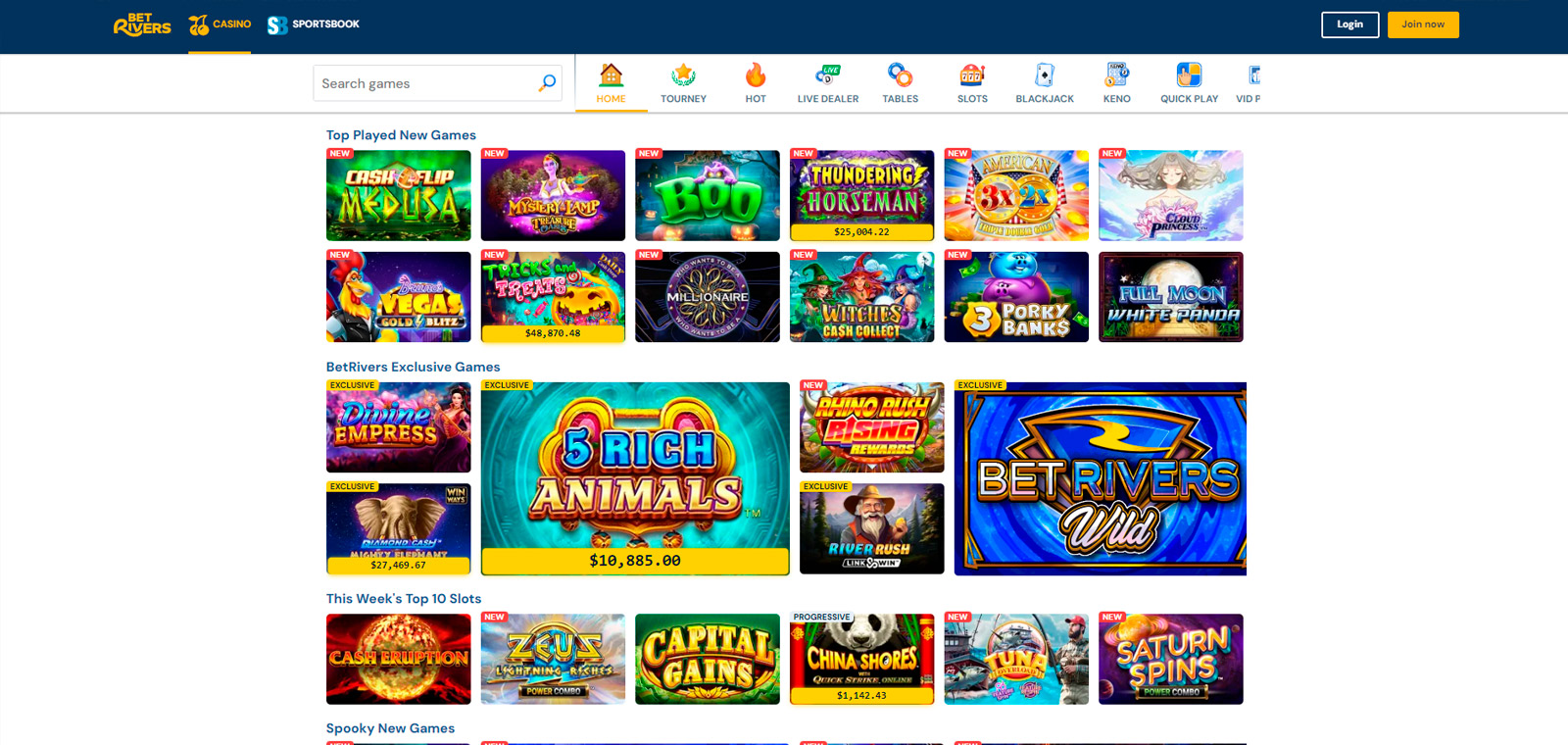1568x745 pixels.
Task: Open the Tables chips icon
Action: point(900,75)
